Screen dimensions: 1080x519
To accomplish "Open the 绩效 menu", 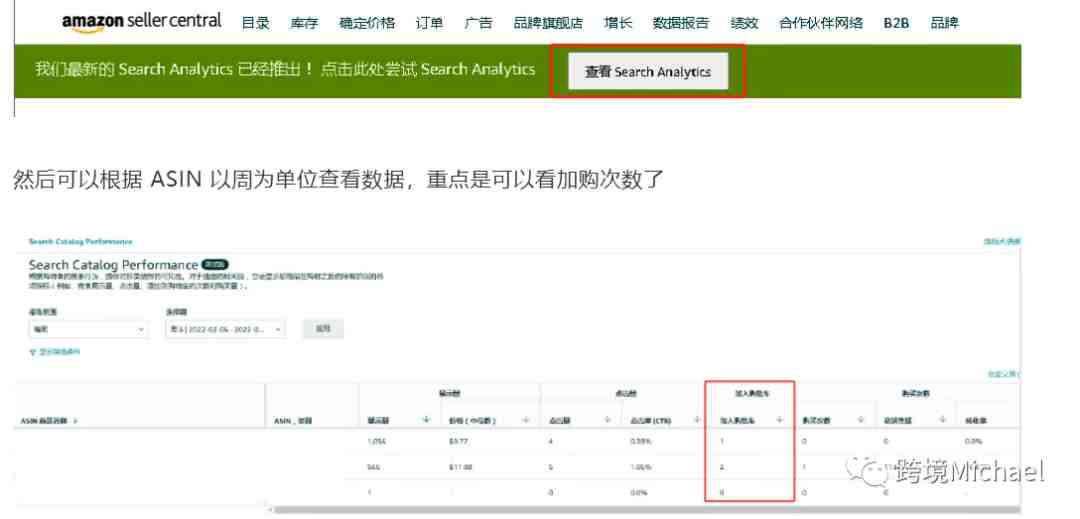I will click(745, 23).
